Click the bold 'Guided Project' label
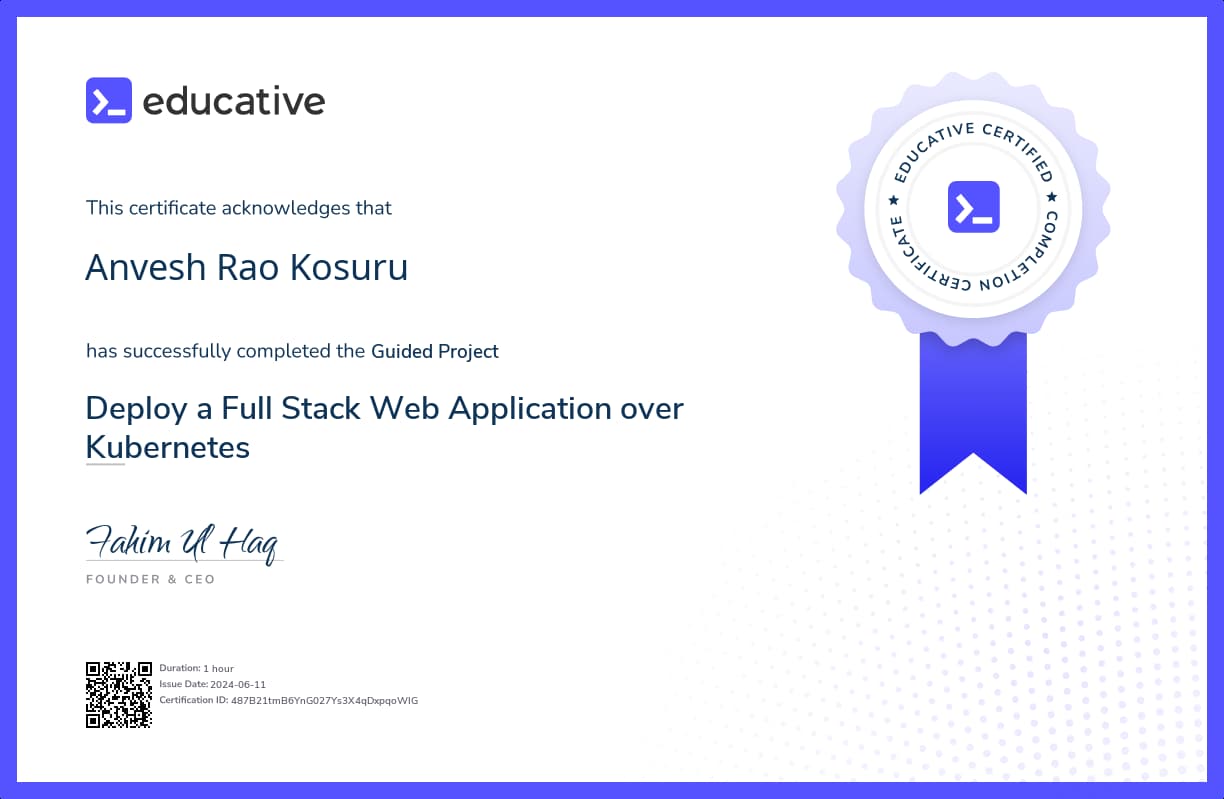The image size is (1224, 799). tap(435, 351)
